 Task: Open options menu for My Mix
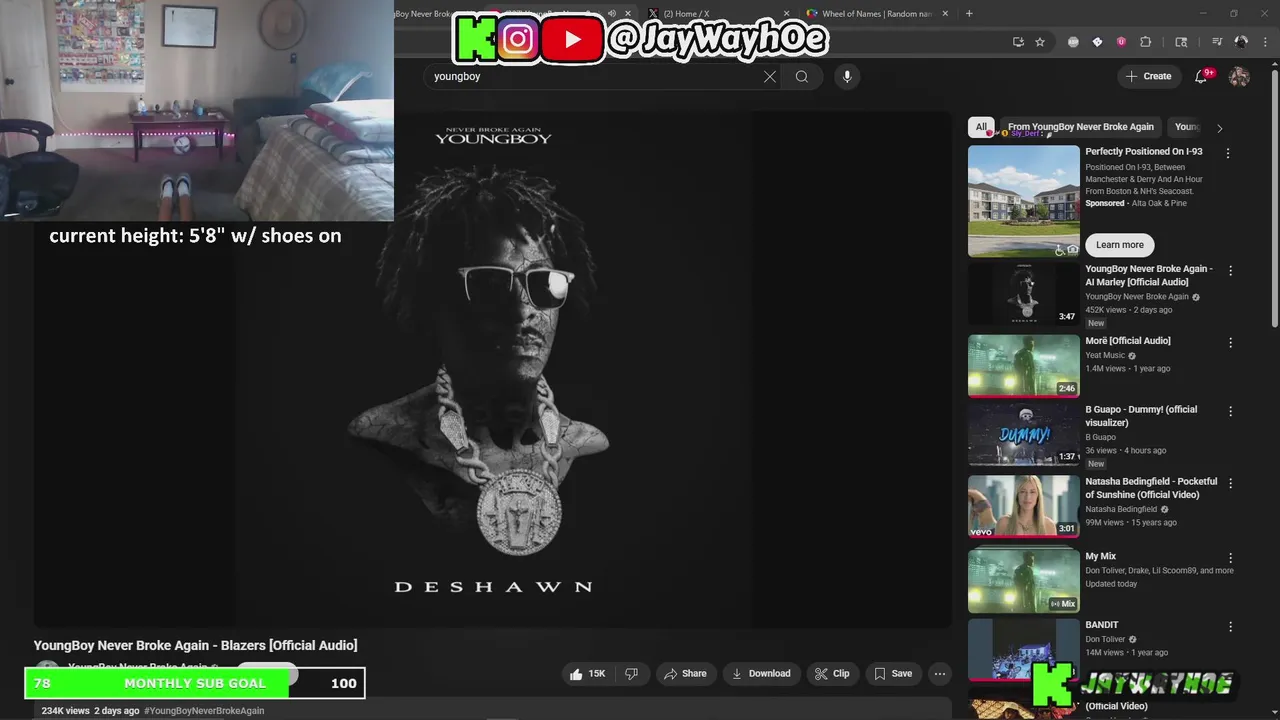point(1231,558)
